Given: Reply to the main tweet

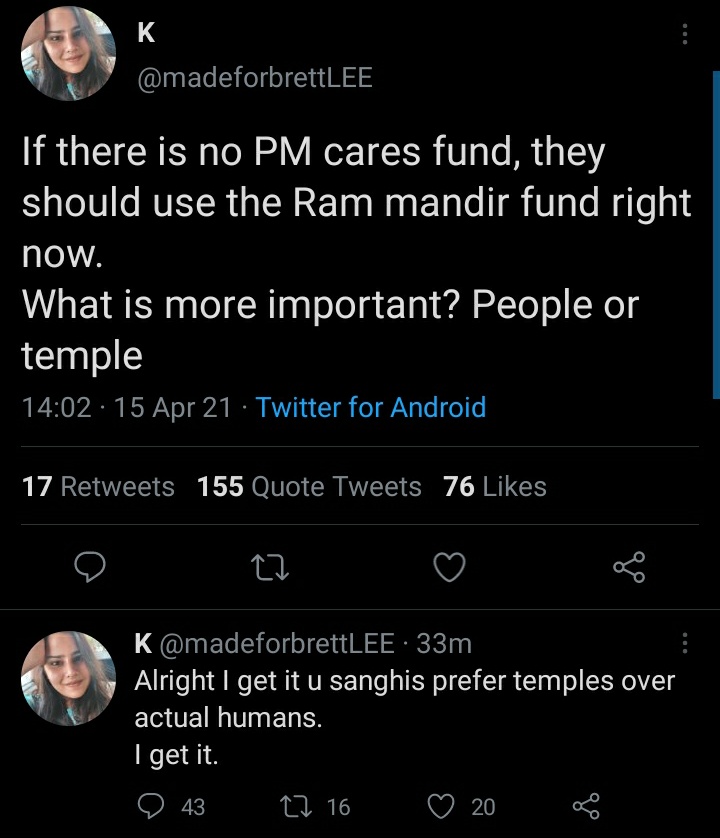Looking at the screenshot, I should click(91, 568).
